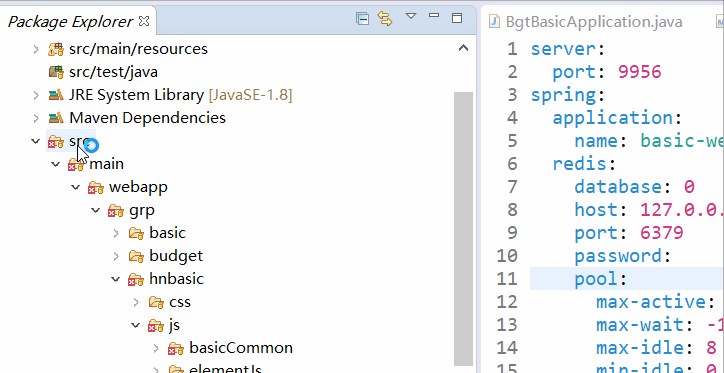
Task: Open the BgtBasicApplication.java editor tab
Action: 594,22
